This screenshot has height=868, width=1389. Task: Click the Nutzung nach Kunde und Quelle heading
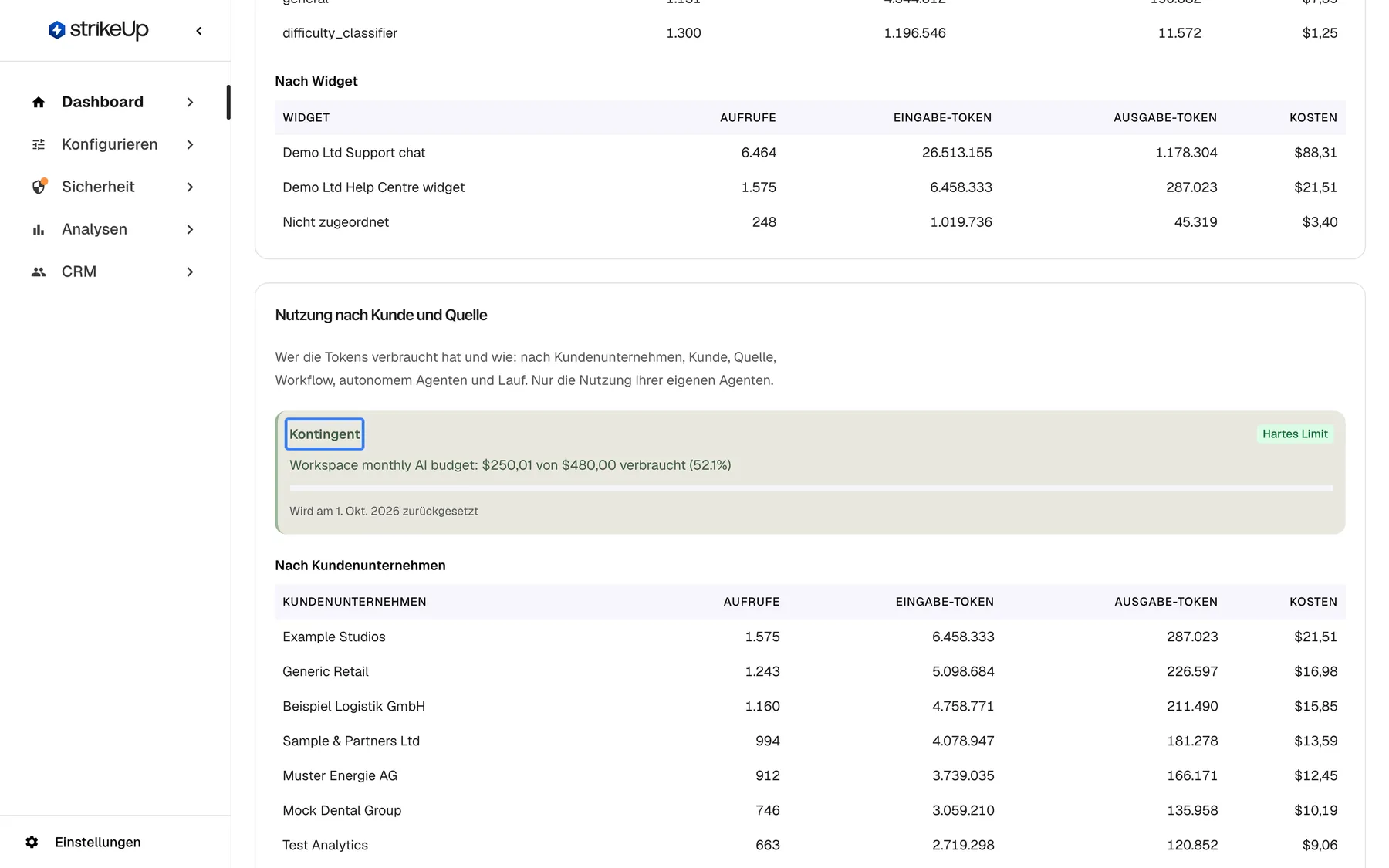coord(381,315)
